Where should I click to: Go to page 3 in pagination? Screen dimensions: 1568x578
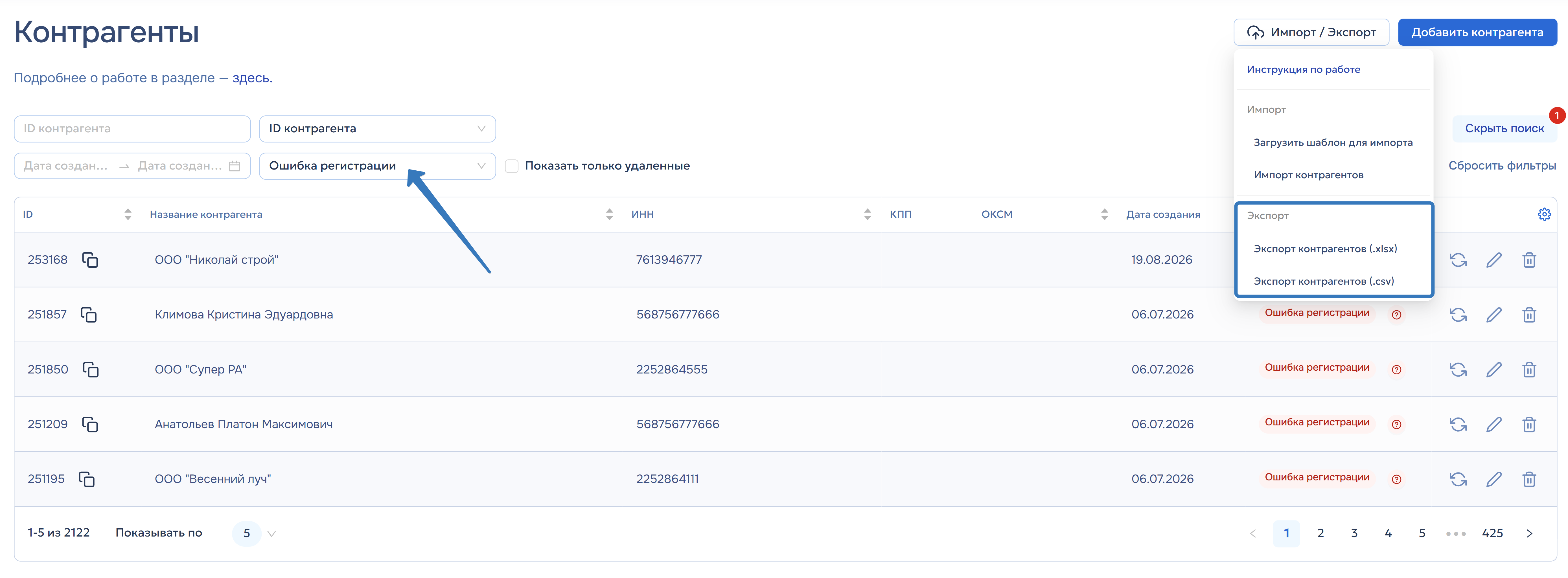coord(1354,534)
